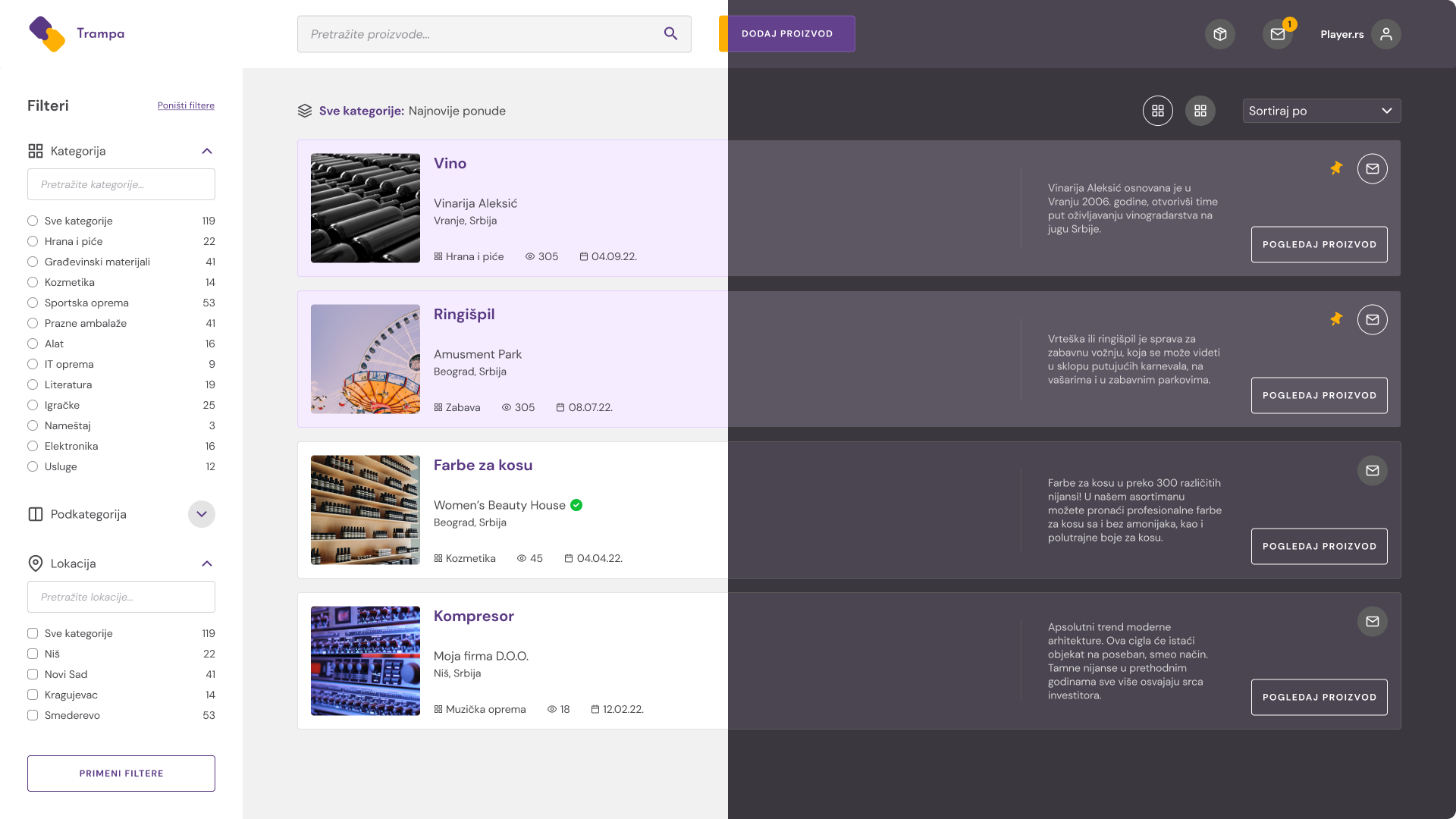Open the package box icon in header
This screenshot has height=819, width=1456.
pos(1220,34)
